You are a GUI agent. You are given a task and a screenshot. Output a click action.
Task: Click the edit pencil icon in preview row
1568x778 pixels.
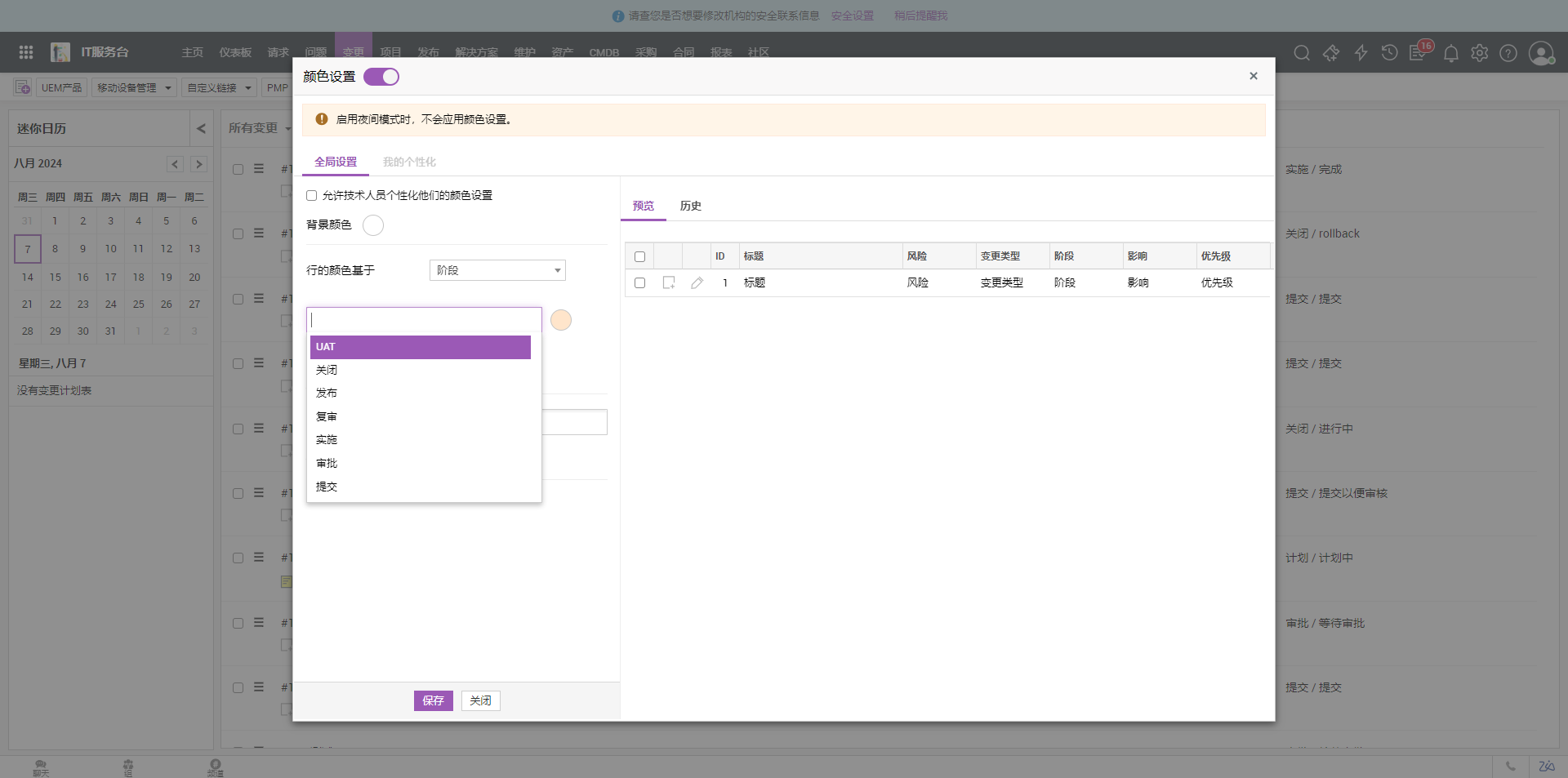[697, 282]
